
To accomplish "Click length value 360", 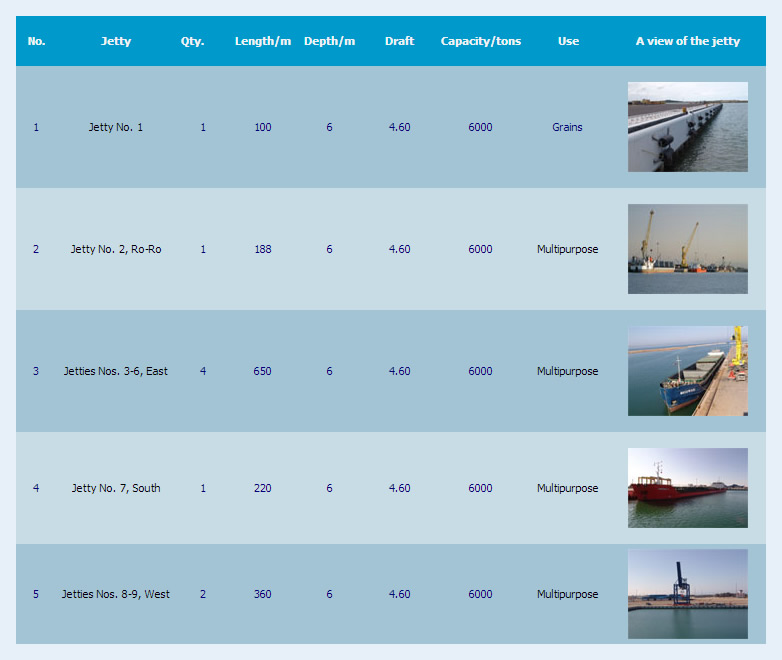I will coord(262,594).
